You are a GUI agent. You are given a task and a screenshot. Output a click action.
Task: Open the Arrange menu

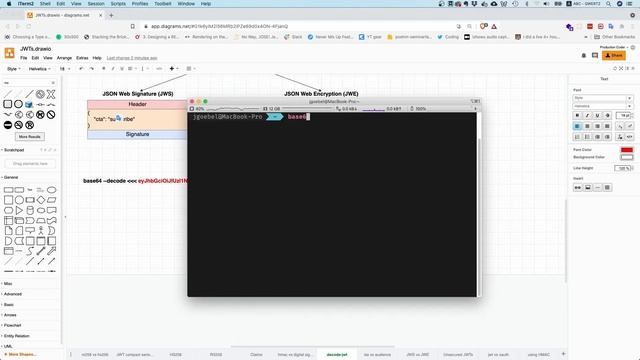pos(64,58)
